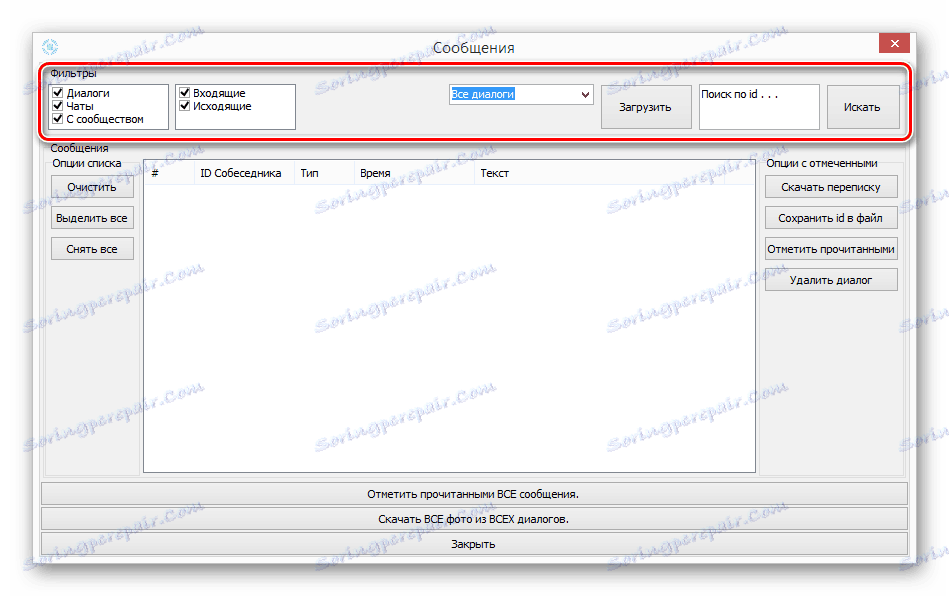Screen dimensions: 949x596
Task: Close the Сообщения window
Action: pos(895,44)
